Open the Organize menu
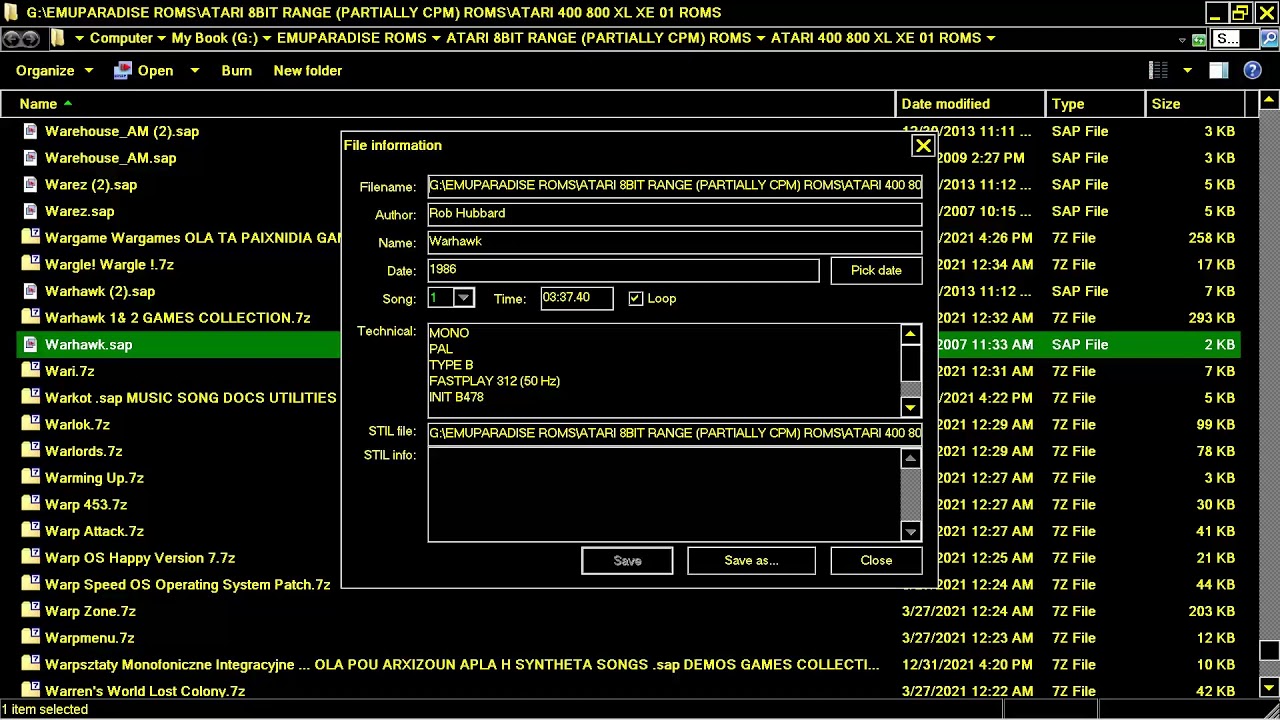 click(54, 71)
